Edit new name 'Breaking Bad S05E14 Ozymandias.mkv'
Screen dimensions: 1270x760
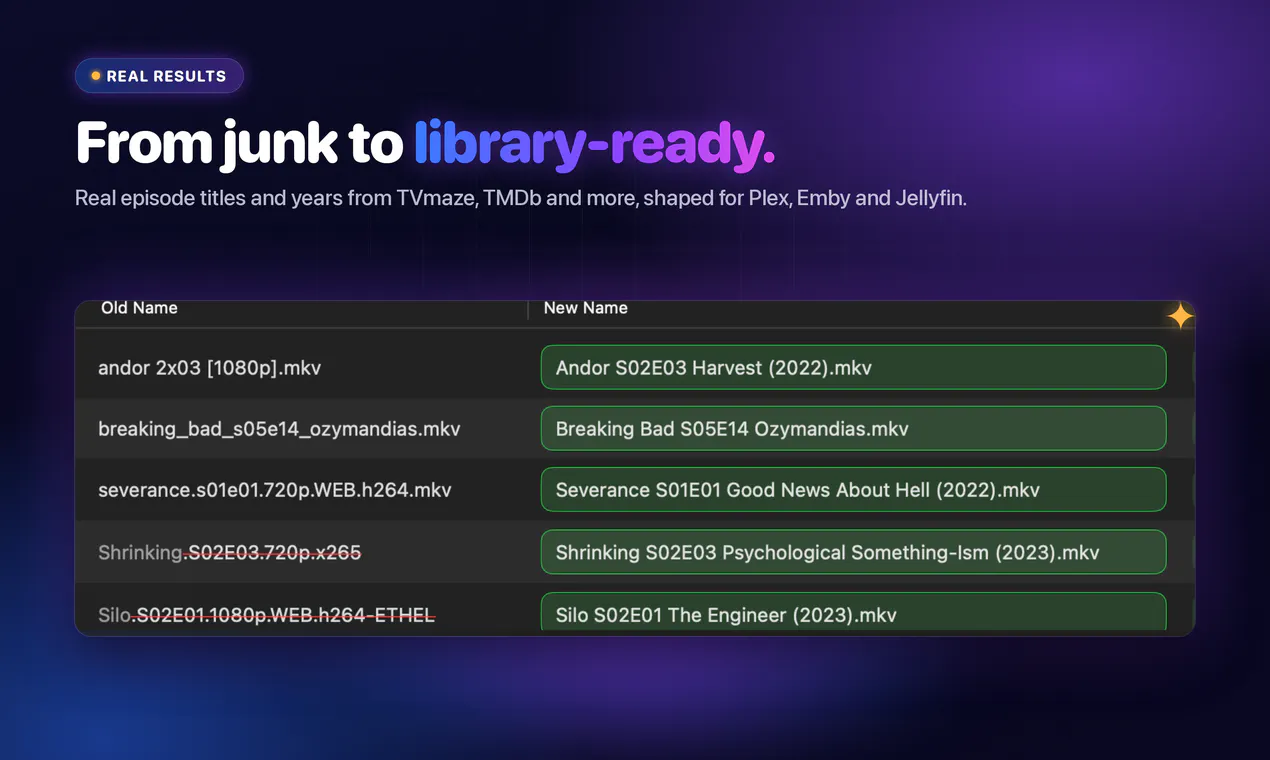click(853, 428)
